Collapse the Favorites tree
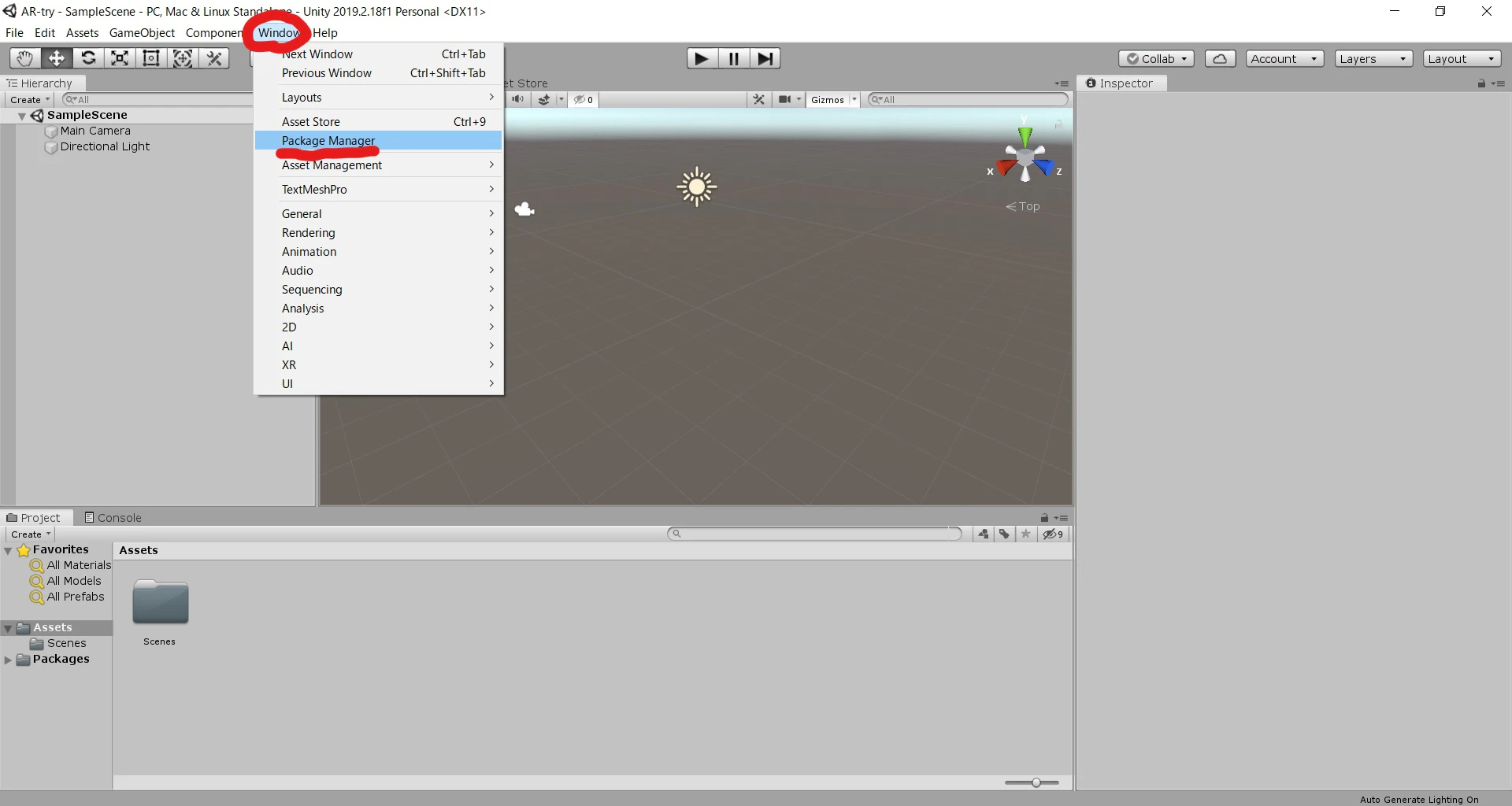Screen dimensions: 1512x806 click(8, 550)
